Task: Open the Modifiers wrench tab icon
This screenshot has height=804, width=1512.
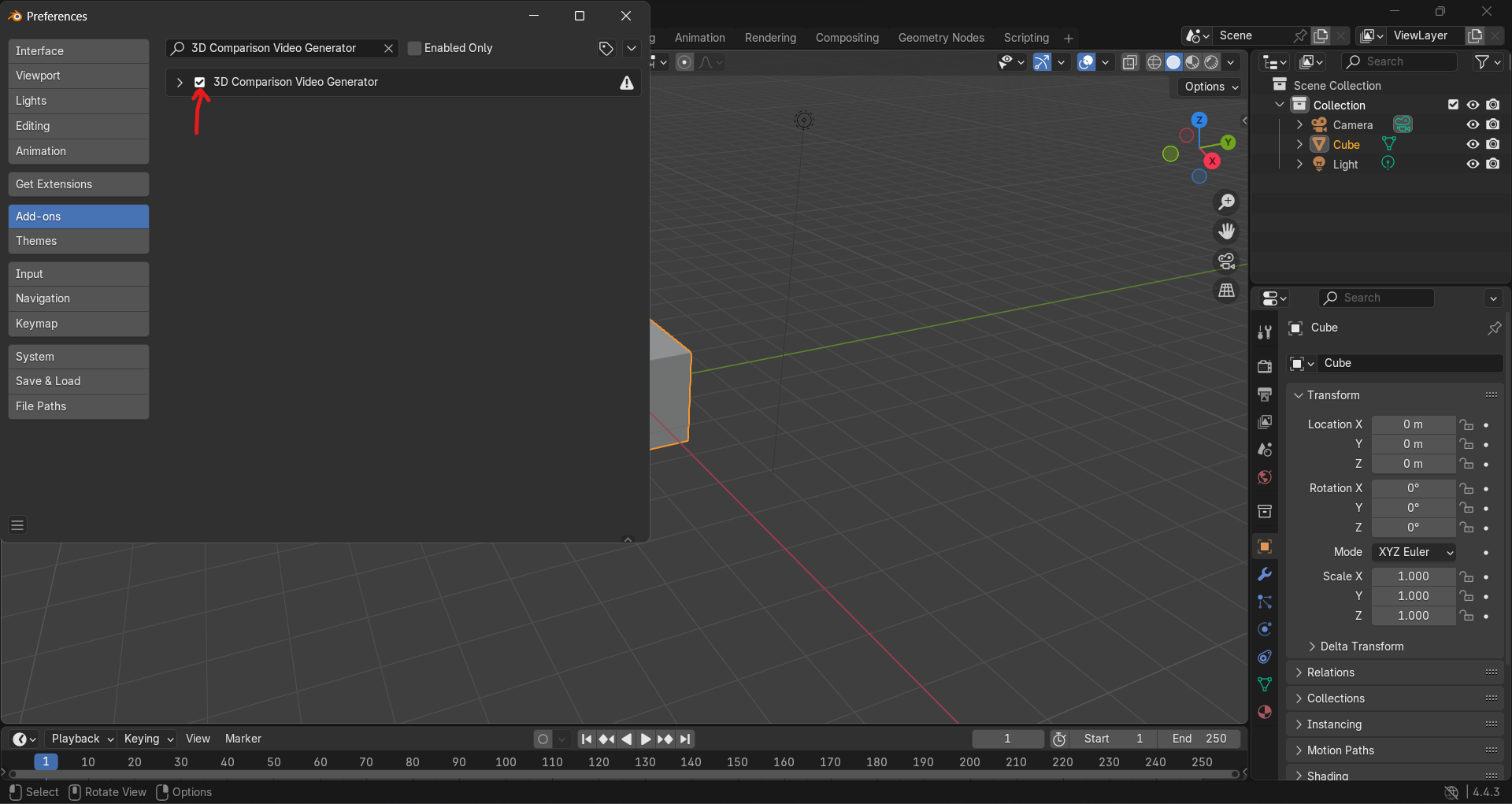Action: tap(1265, 574)
